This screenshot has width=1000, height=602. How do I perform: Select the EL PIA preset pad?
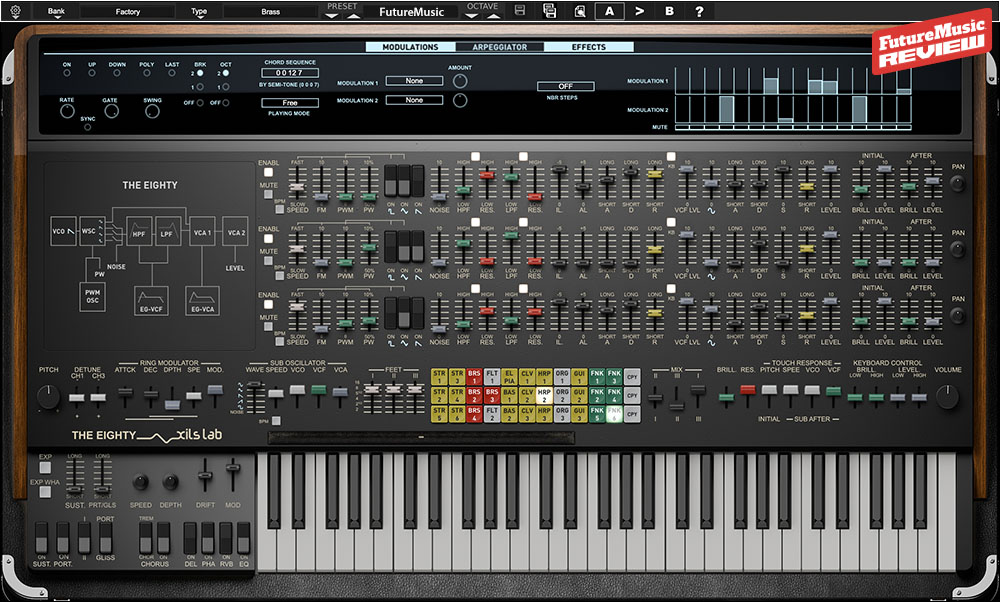pyautogui.click(x=509, y=377)
